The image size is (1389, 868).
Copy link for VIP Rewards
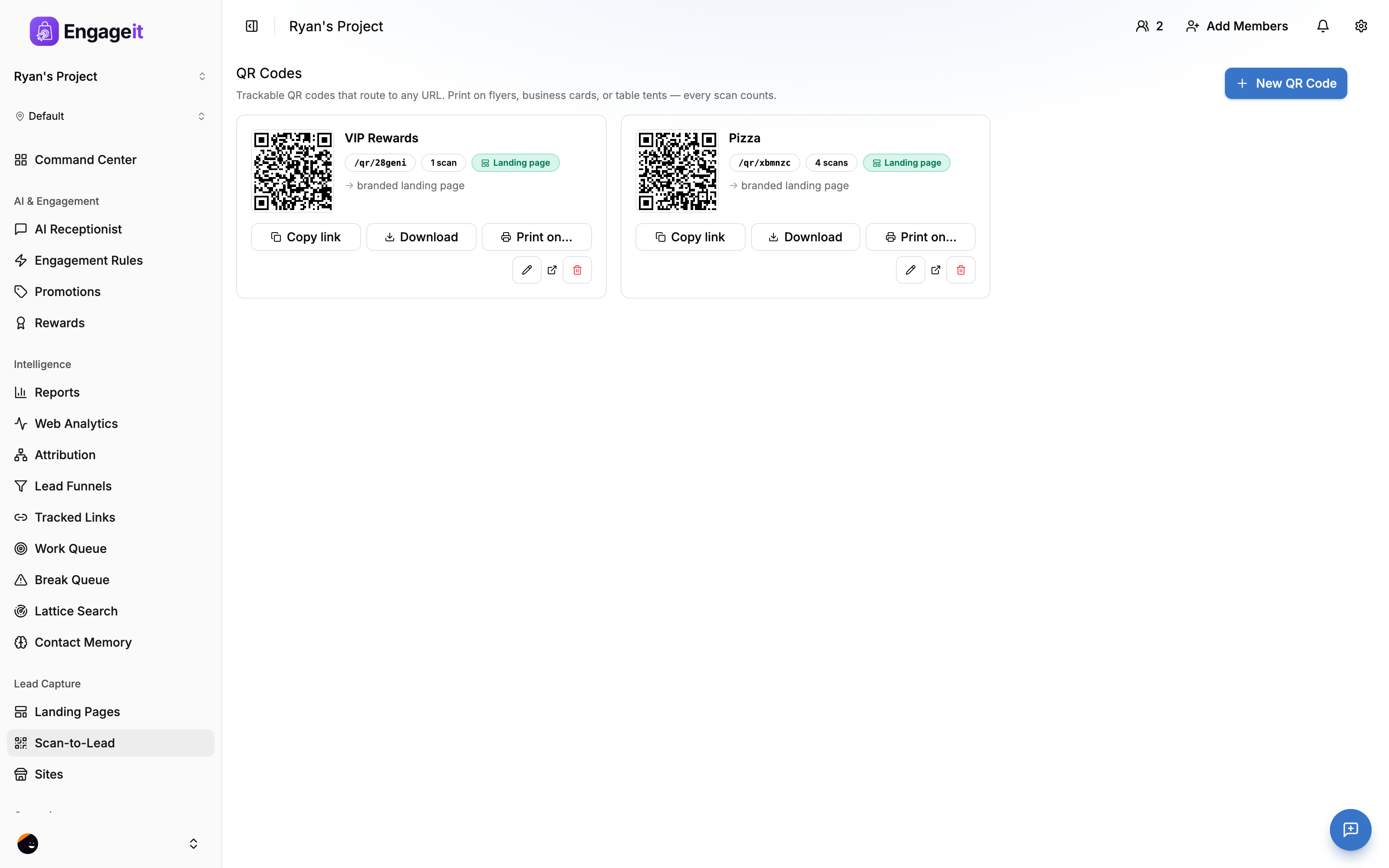tap(306, 237)
